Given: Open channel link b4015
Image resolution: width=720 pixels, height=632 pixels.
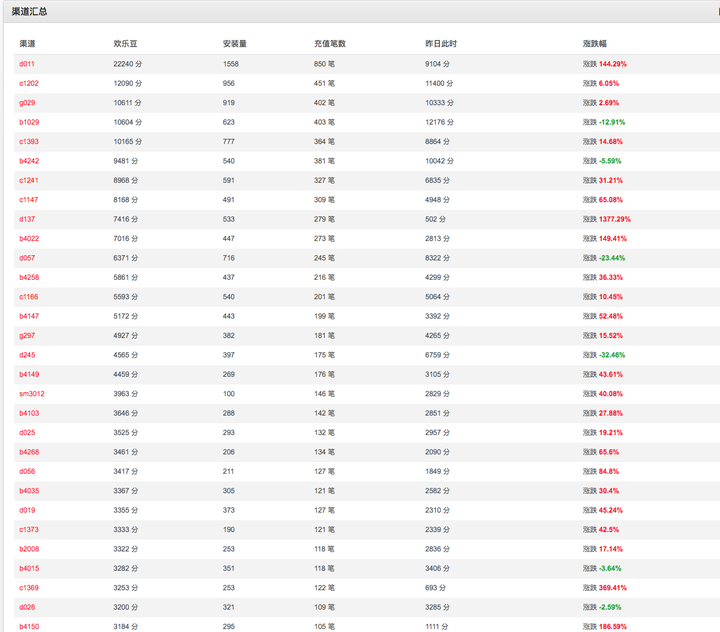Looking at the screenshot, I should [x=29, y=568].
